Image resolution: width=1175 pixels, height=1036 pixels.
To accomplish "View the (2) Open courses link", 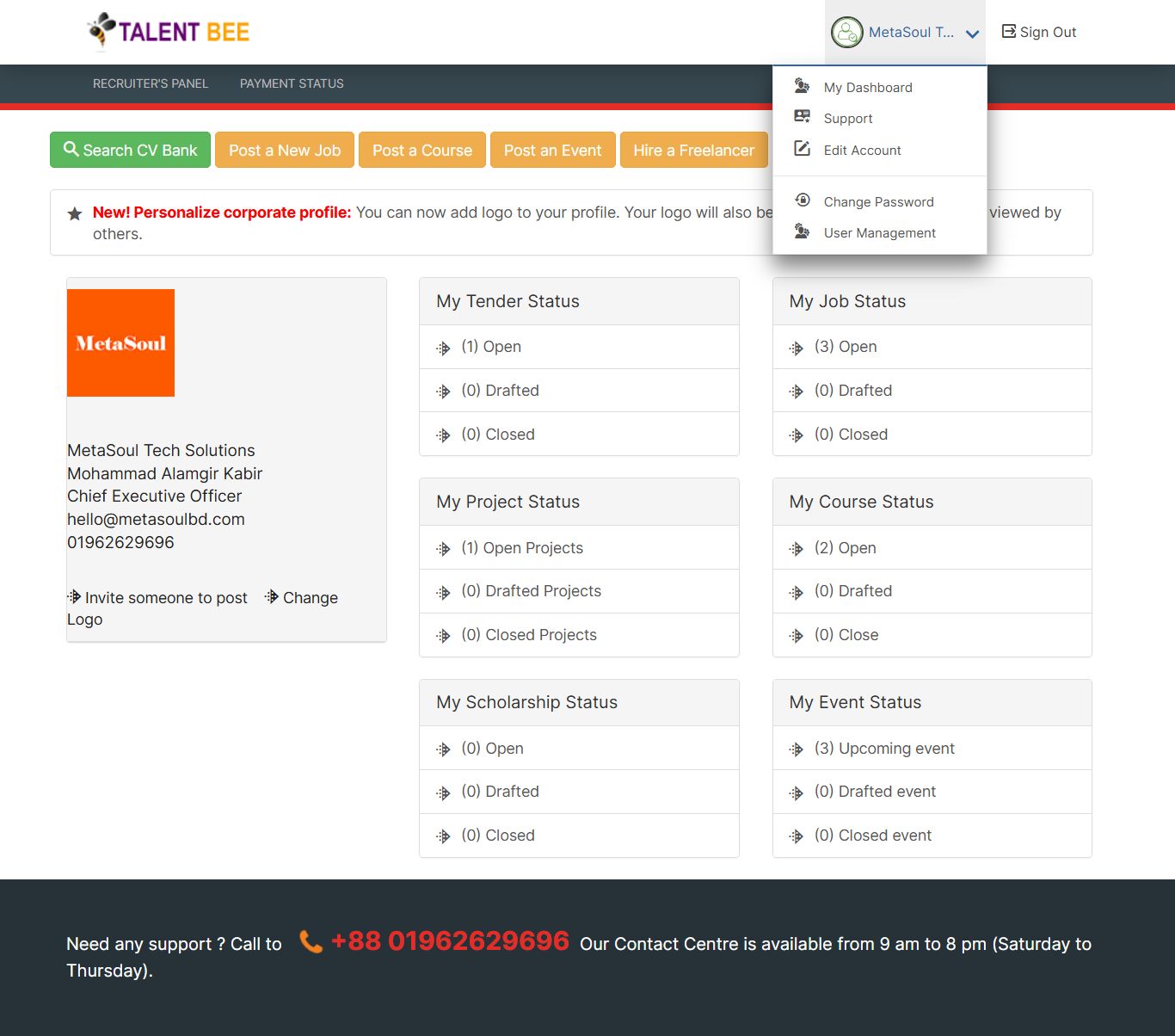I will point(846,548).
